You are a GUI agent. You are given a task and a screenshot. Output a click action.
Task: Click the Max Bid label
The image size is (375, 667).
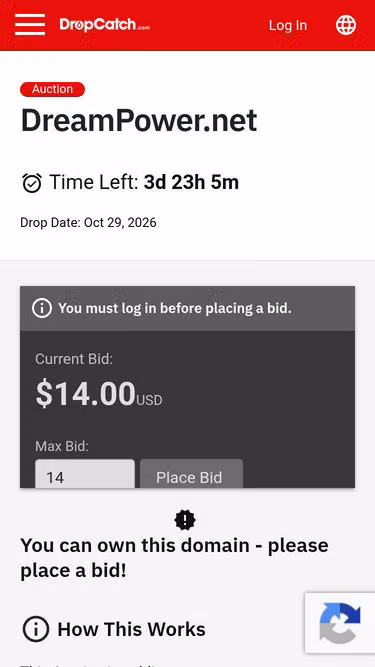coord(62,446)
